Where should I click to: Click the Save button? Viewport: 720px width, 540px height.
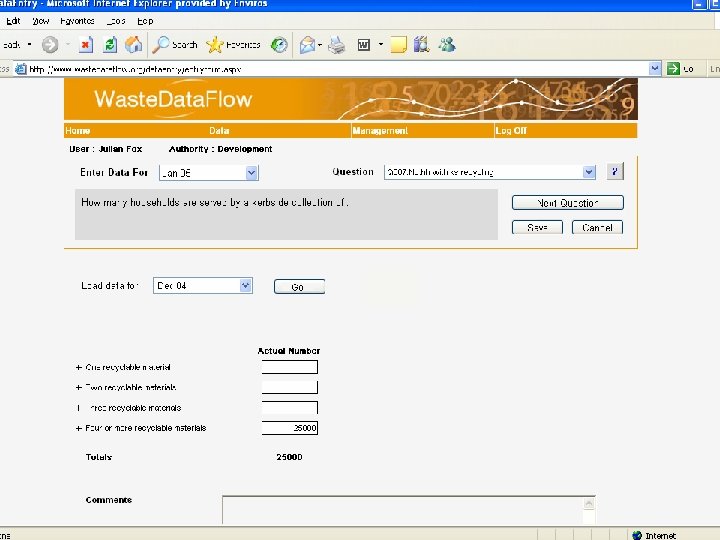537,227
